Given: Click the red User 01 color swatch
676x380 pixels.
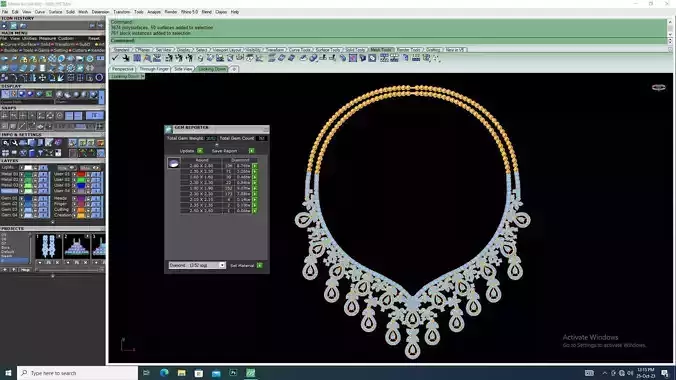Looking at the screenshot, I should coord(81,174).
